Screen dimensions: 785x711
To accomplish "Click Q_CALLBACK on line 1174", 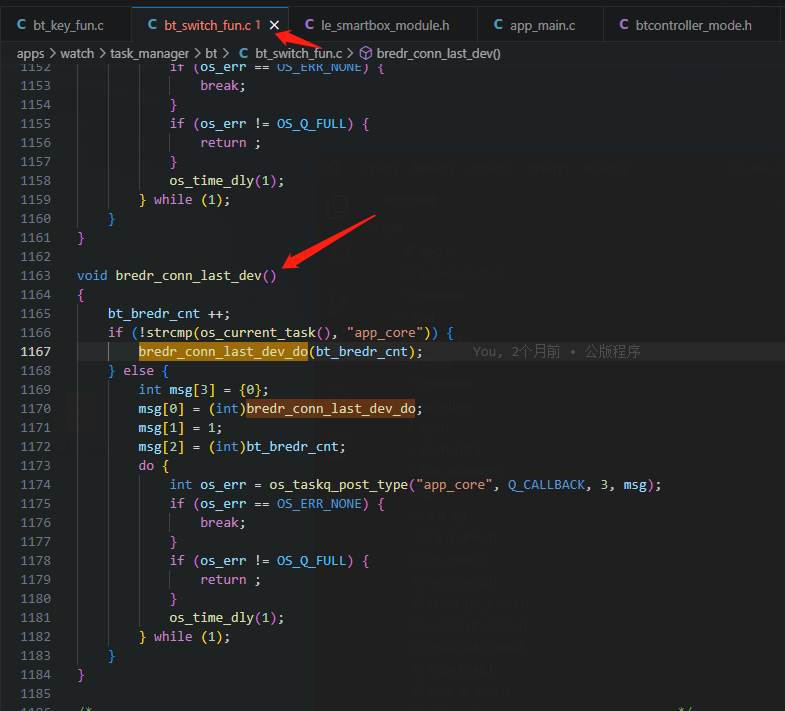I will 546,485.
